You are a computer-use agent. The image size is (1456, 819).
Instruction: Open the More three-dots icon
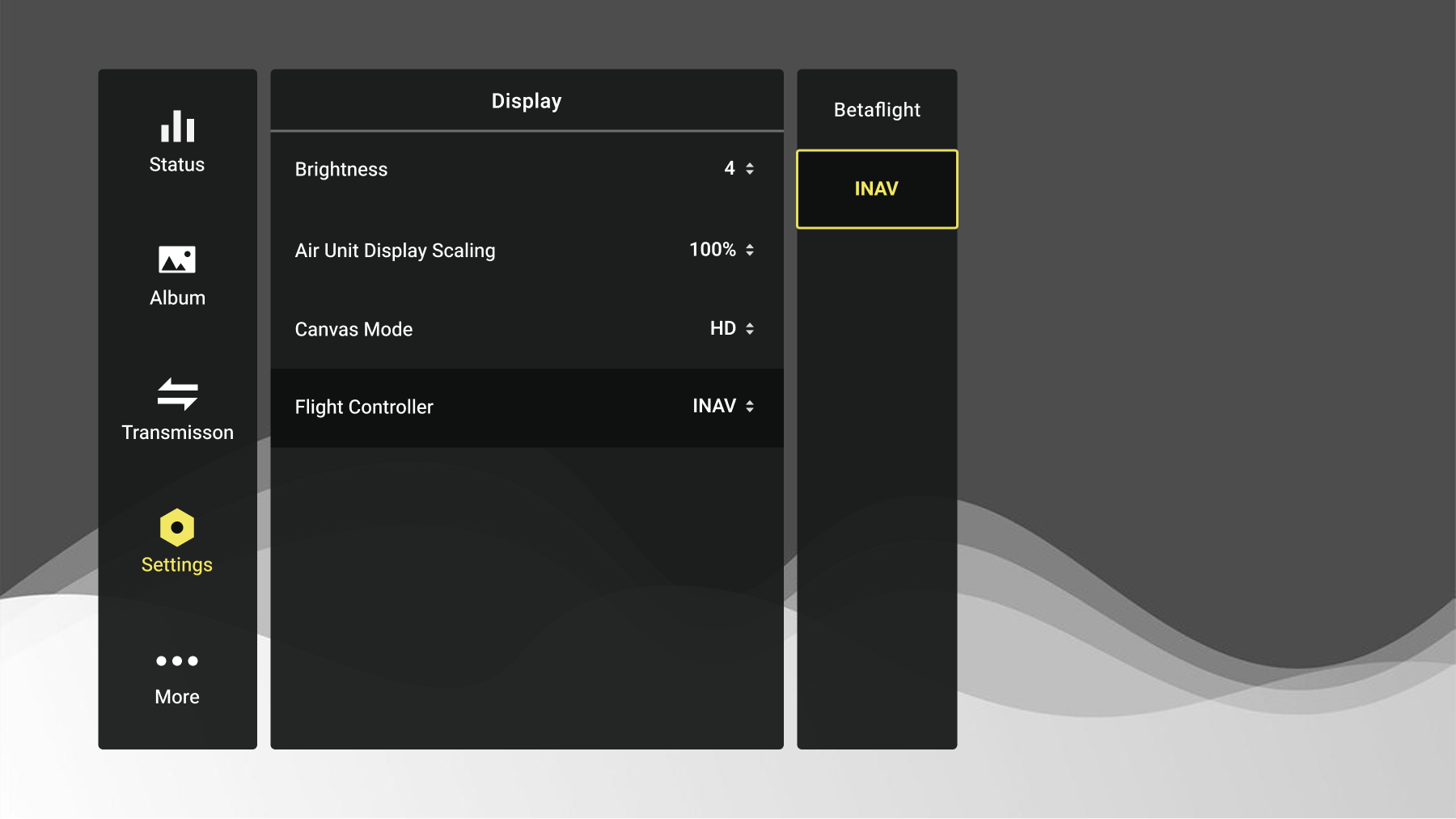pos(177,661)
